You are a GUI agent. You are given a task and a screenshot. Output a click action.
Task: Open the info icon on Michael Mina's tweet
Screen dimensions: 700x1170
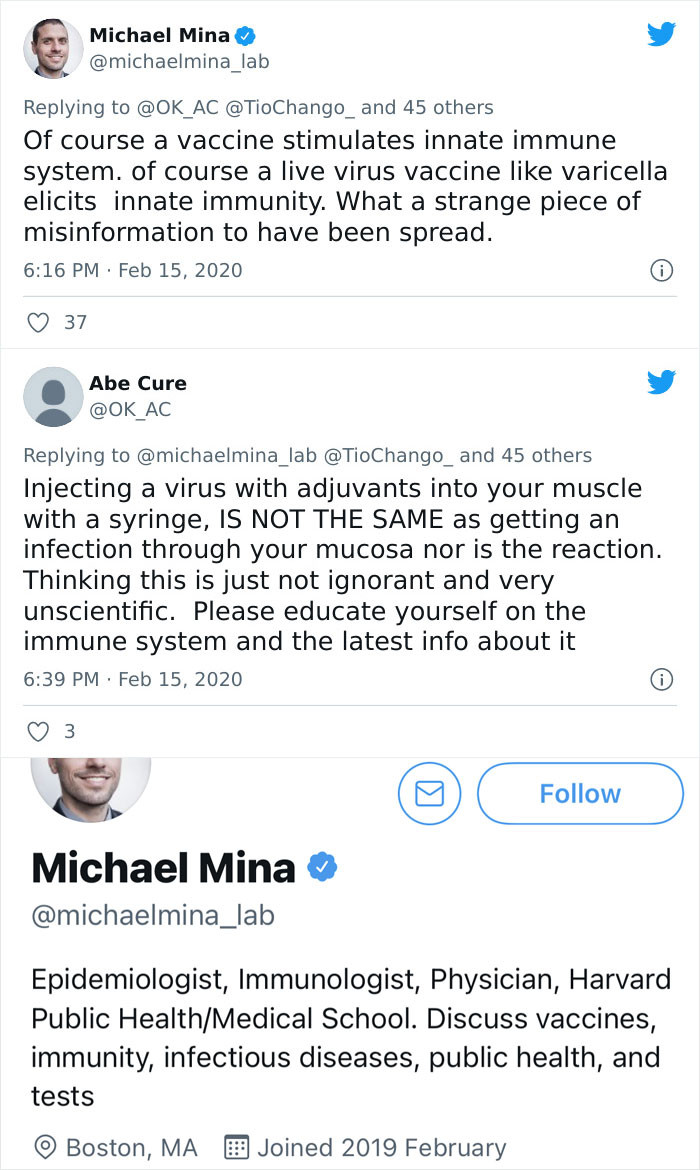click(661, 270)
